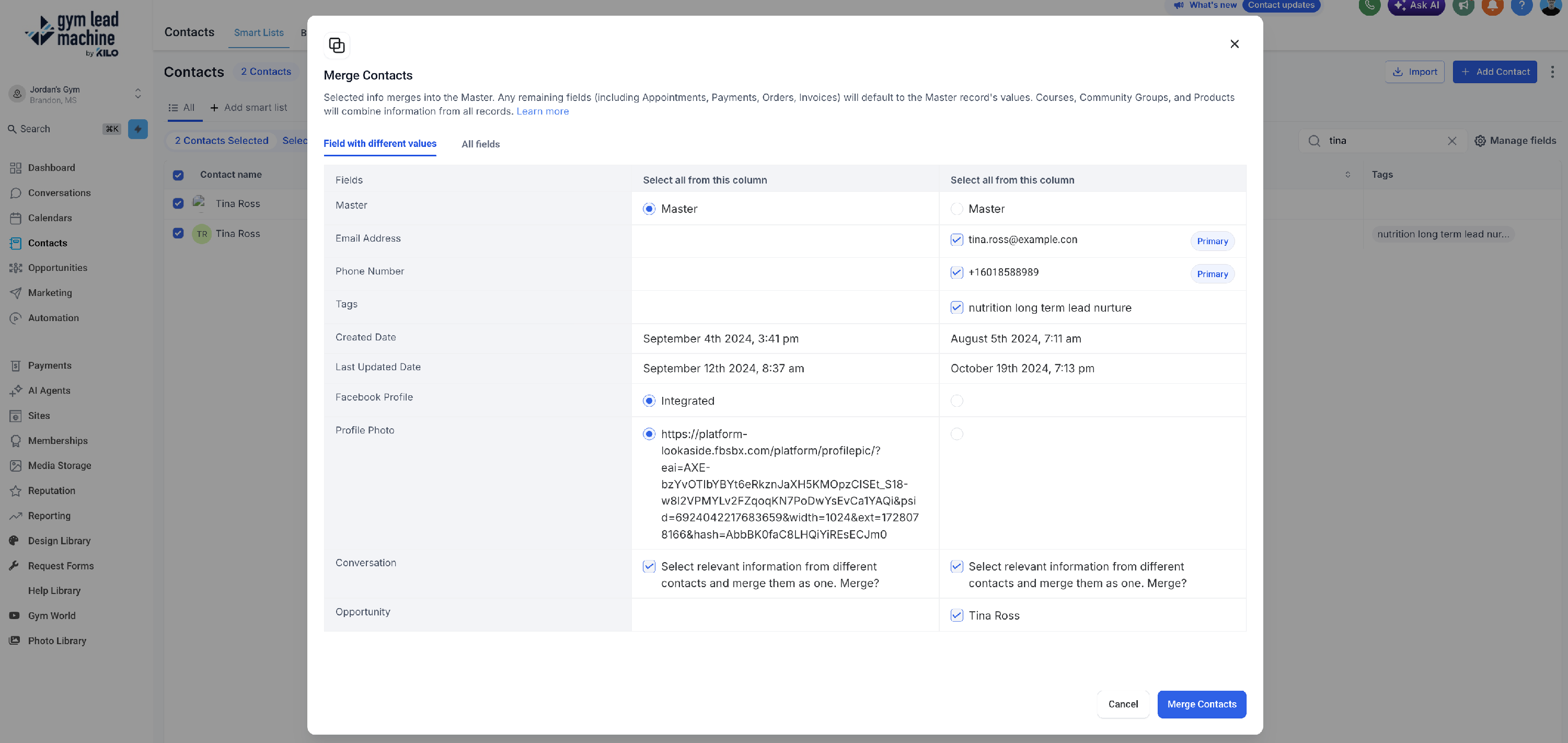Click the blue Merge Contacts button
This screenshot has width=1568, height=743.
click(x=1201, y=704)
